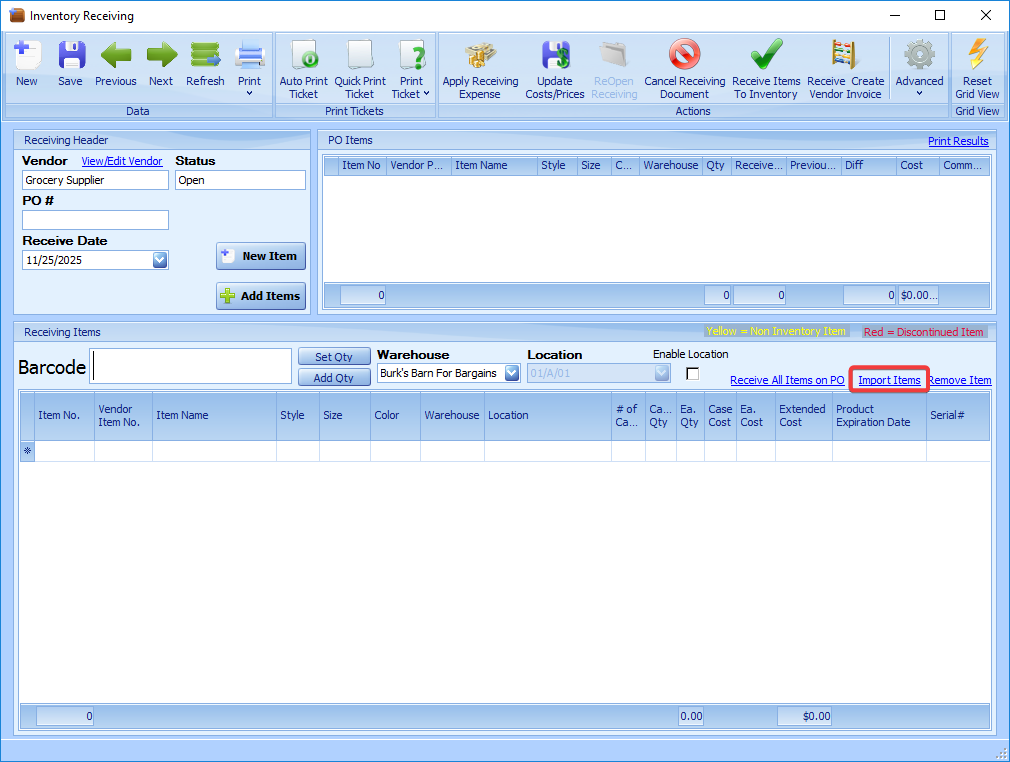
Task: Toggle the Enable Location checkbox
Action: click(x=692, y=374)
